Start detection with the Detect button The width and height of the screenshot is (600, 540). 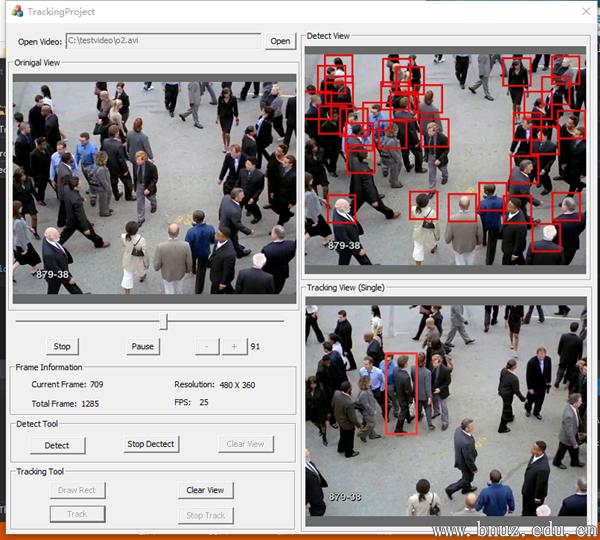click(x=57, y=445)
